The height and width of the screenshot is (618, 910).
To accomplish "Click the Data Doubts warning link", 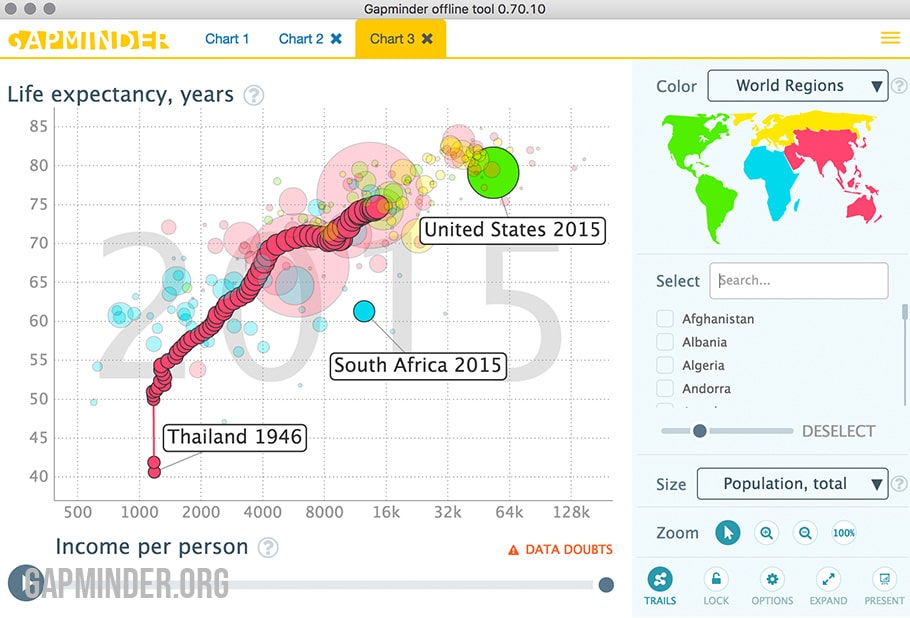I will click(x=560, y=549).
